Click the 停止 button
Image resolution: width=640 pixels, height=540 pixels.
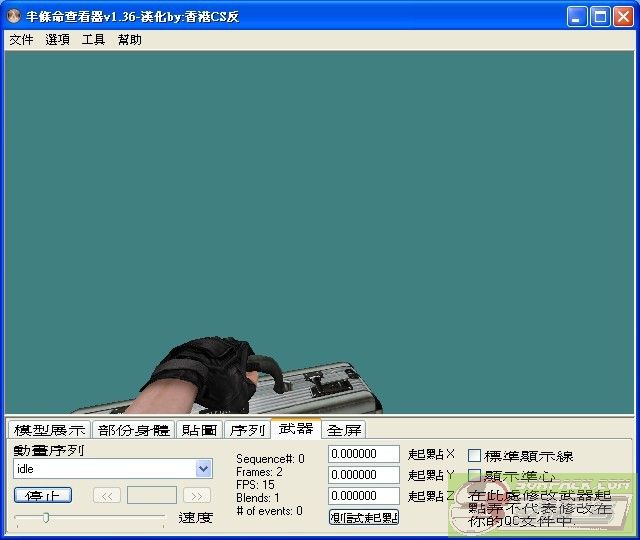pos(43,495)
